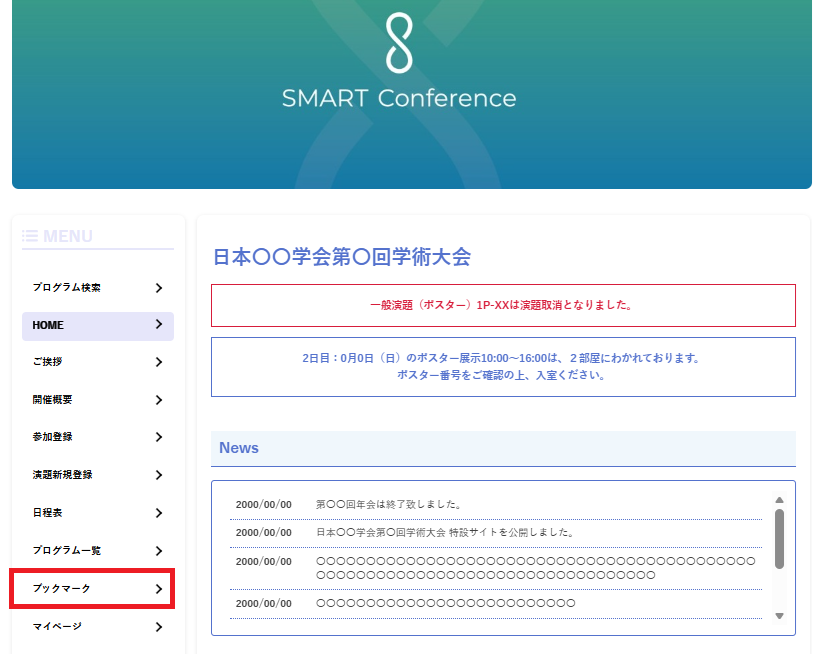
Task: Click chevron arrow beside プログラム検索
Action: tap(159, 288)
